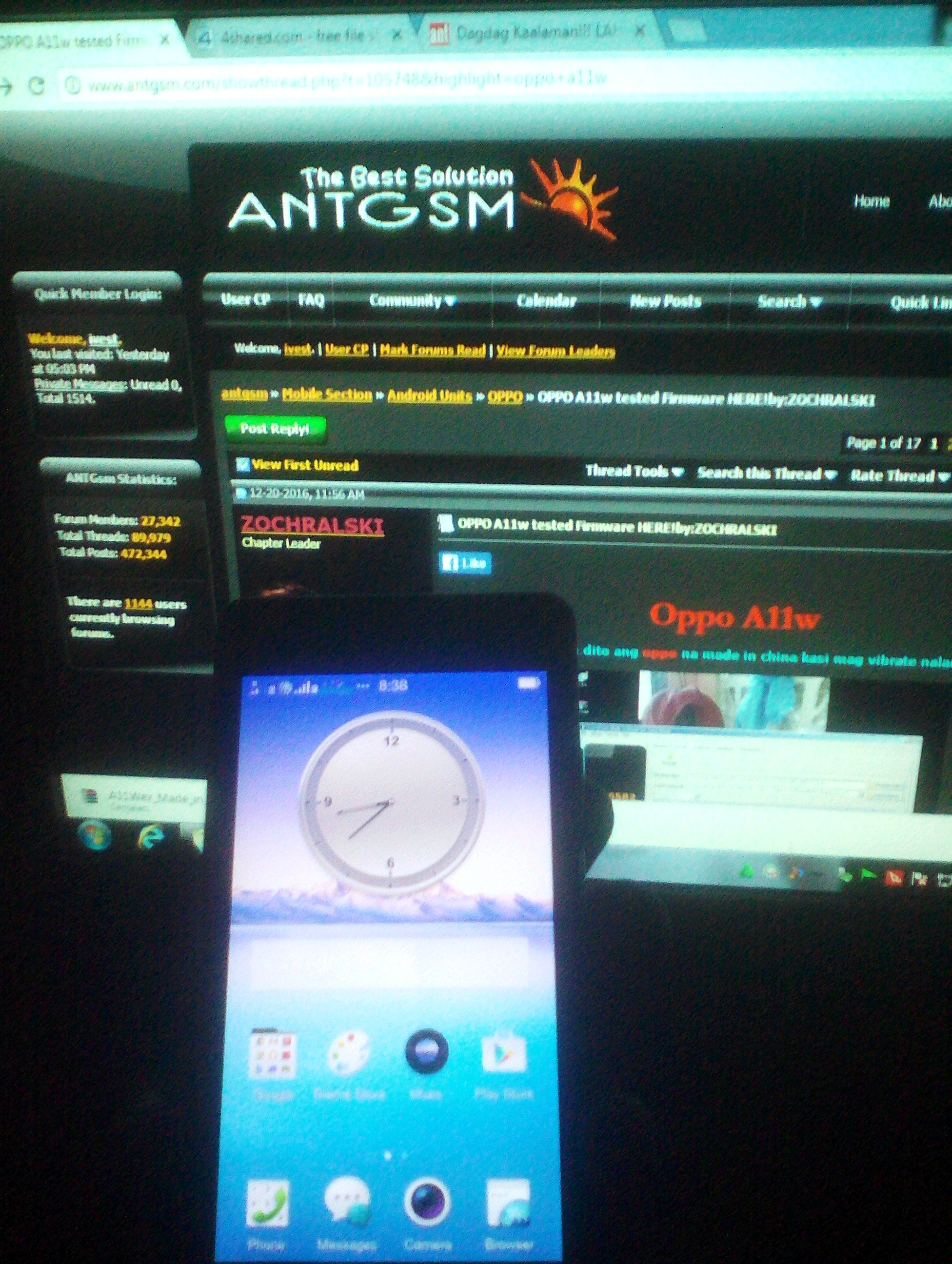
Task: Open Calendar in forum navbar
Action: tap(546, 300)
